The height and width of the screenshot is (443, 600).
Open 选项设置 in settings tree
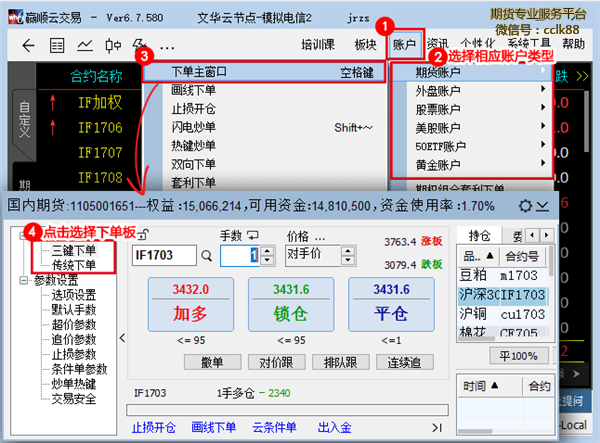[x=74, y=295]
